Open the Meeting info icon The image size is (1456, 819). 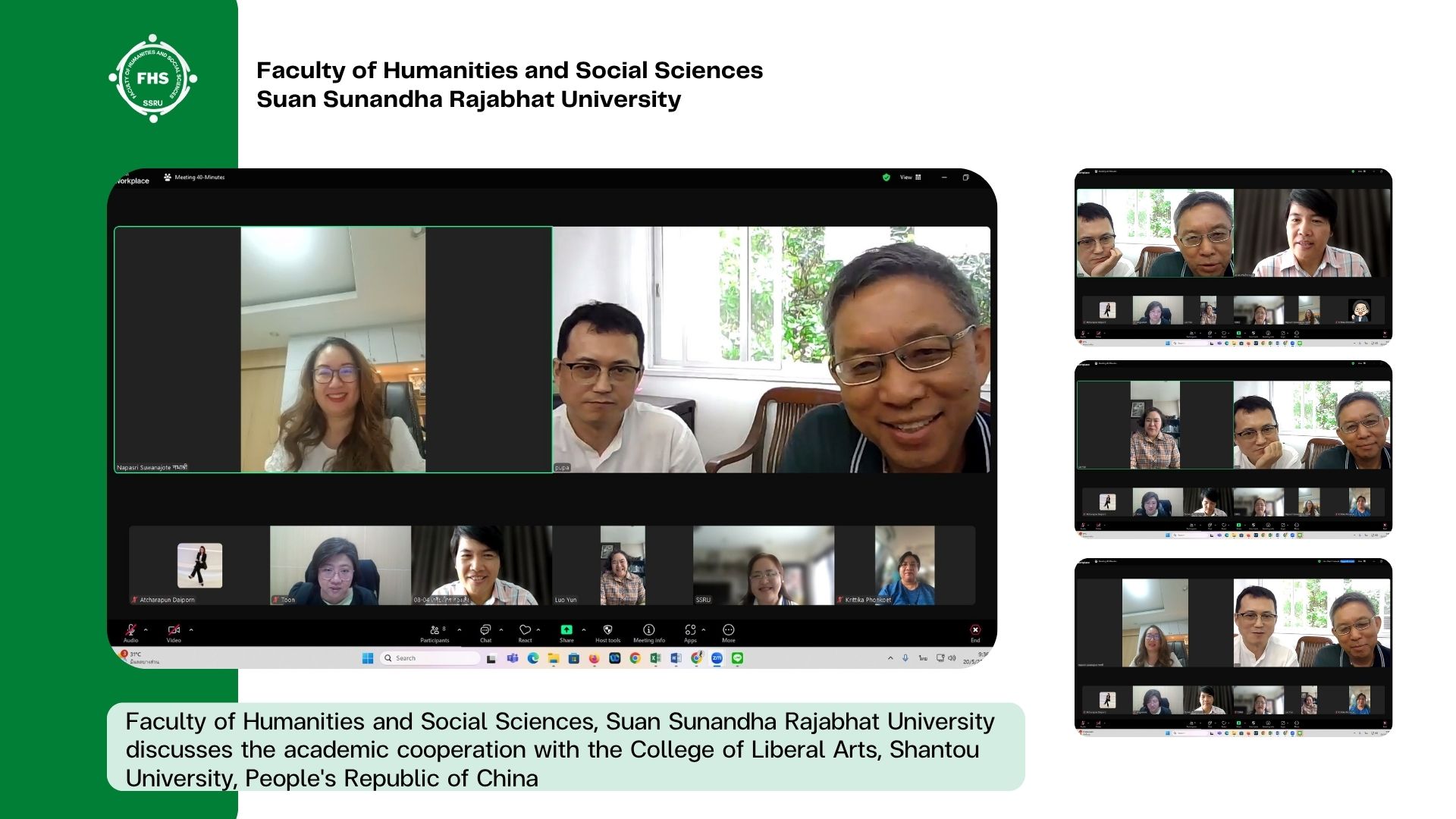(x=649, y=630)
